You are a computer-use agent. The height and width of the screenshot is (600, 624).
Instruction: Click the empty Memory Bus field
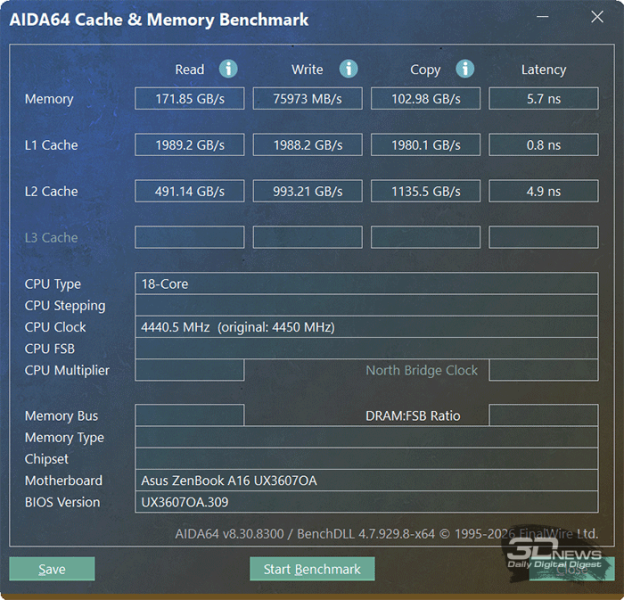click(x=189, y=415)
